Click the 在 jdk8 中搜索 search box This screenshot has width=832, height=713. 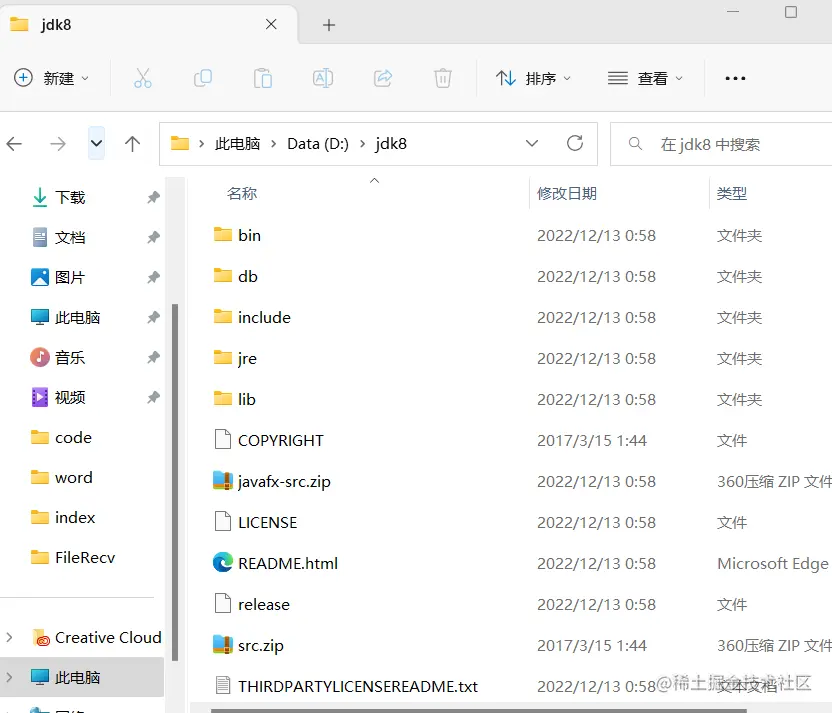(721, 144)
